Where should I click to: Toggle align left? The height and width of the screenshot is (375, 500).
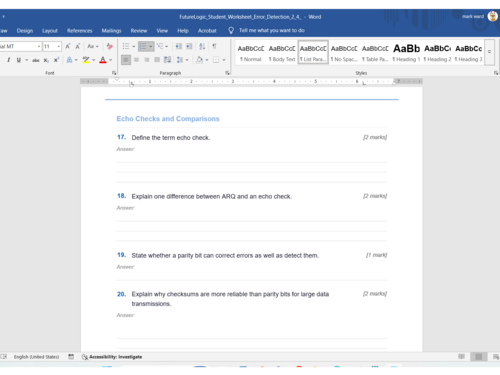(126, 60)
